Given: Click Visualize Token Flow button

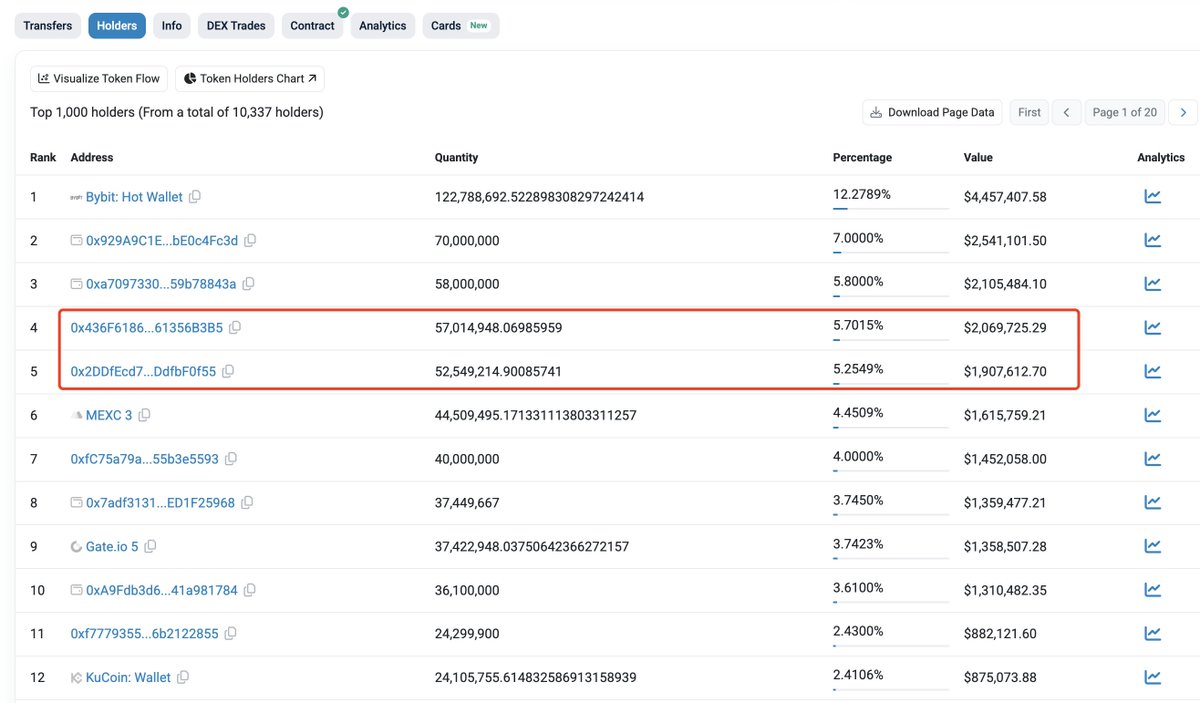Looking at the screenshot, I should [99, 79].
